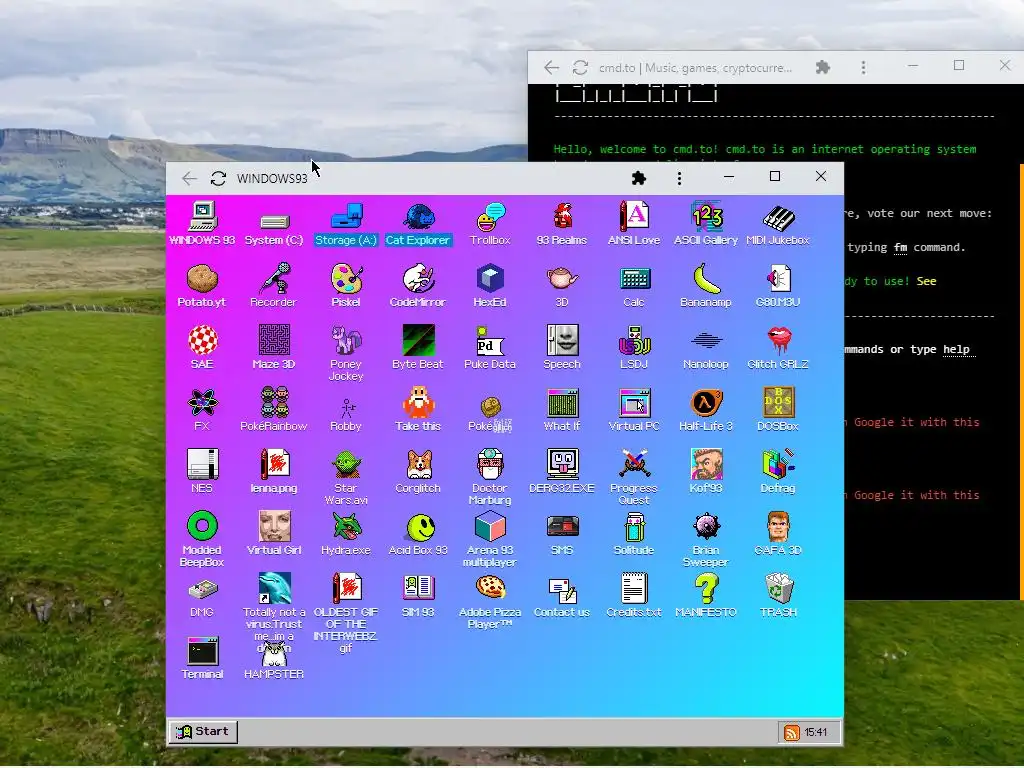Launch the SAE checkered ball icon

[202, 341]
